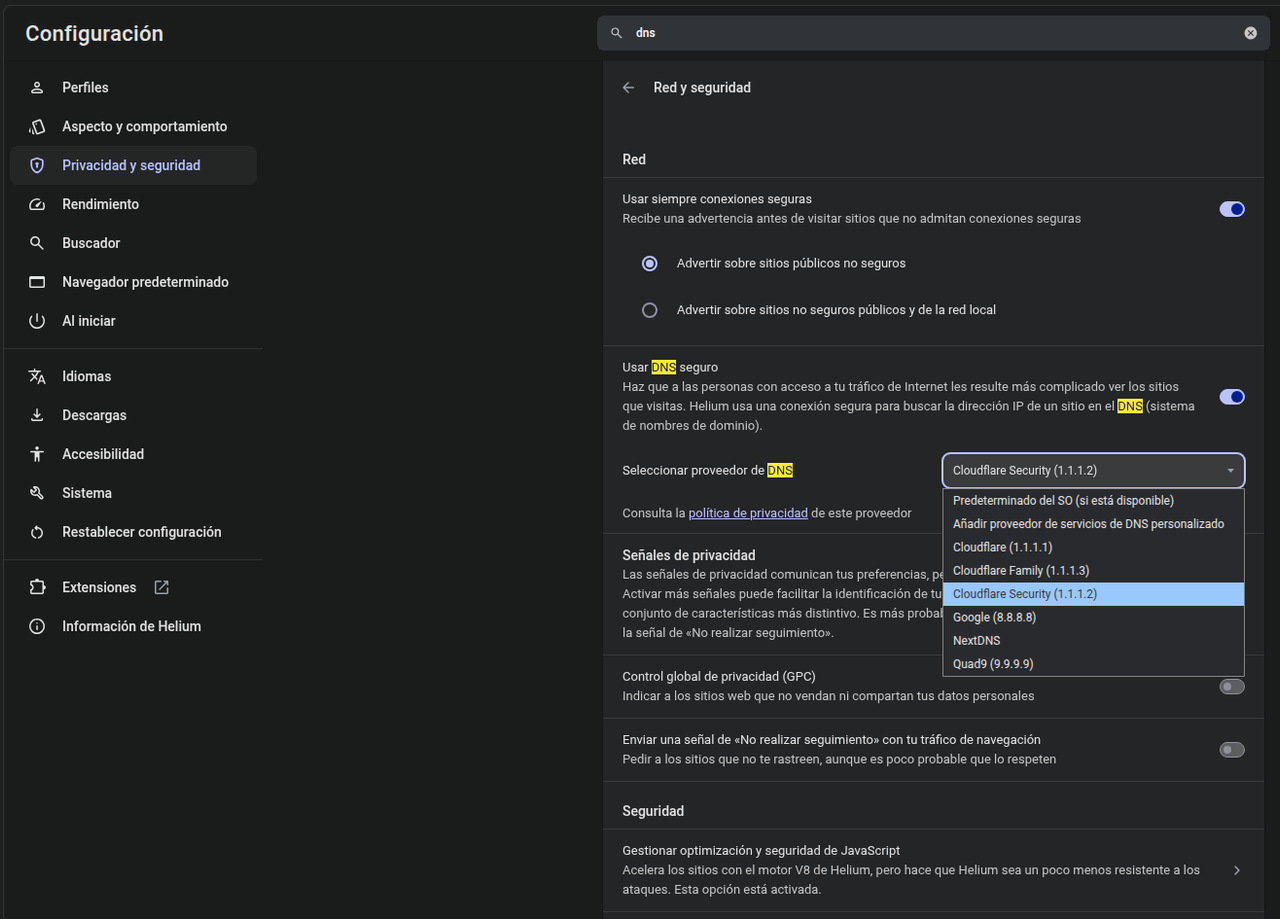
Task: Click the Información de Helium info icon
Action: click(x=37, y=627)
